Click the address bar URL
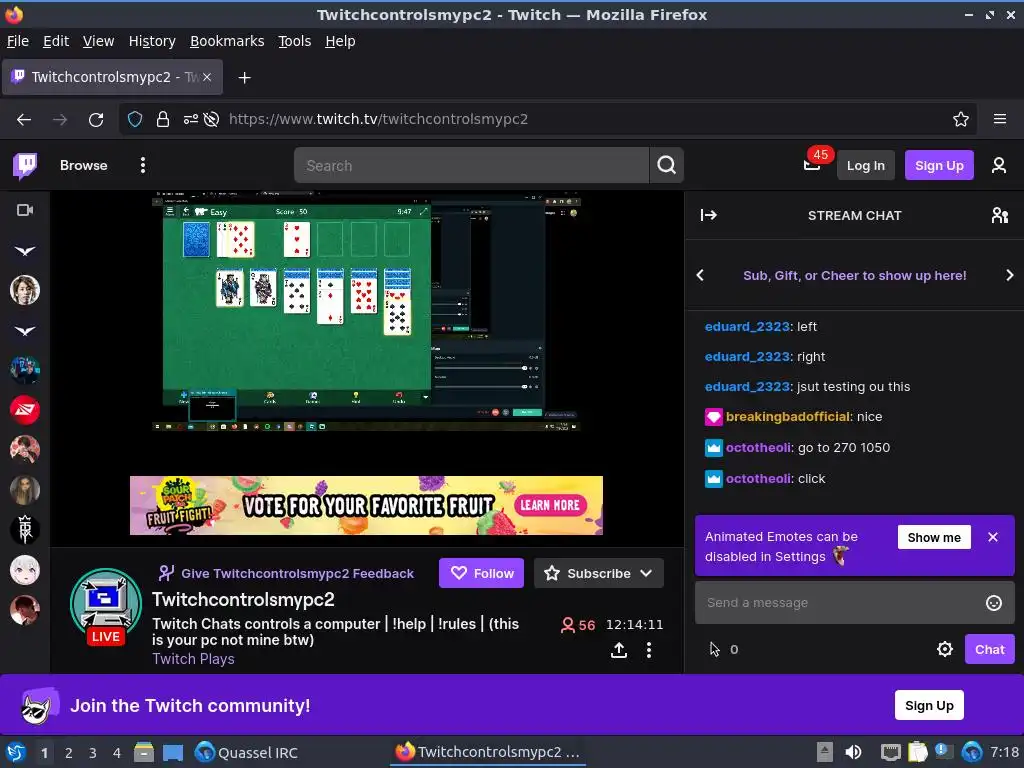The width and height of the screenshot is (1024, 768). tap(378, 120)
